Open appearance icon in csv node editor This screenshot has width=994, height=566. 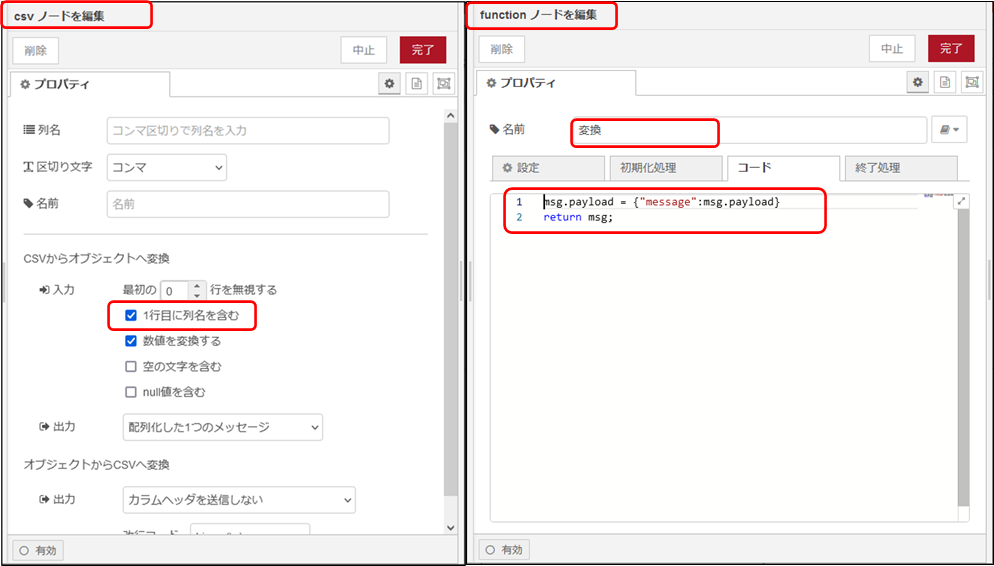coord(443,84)
